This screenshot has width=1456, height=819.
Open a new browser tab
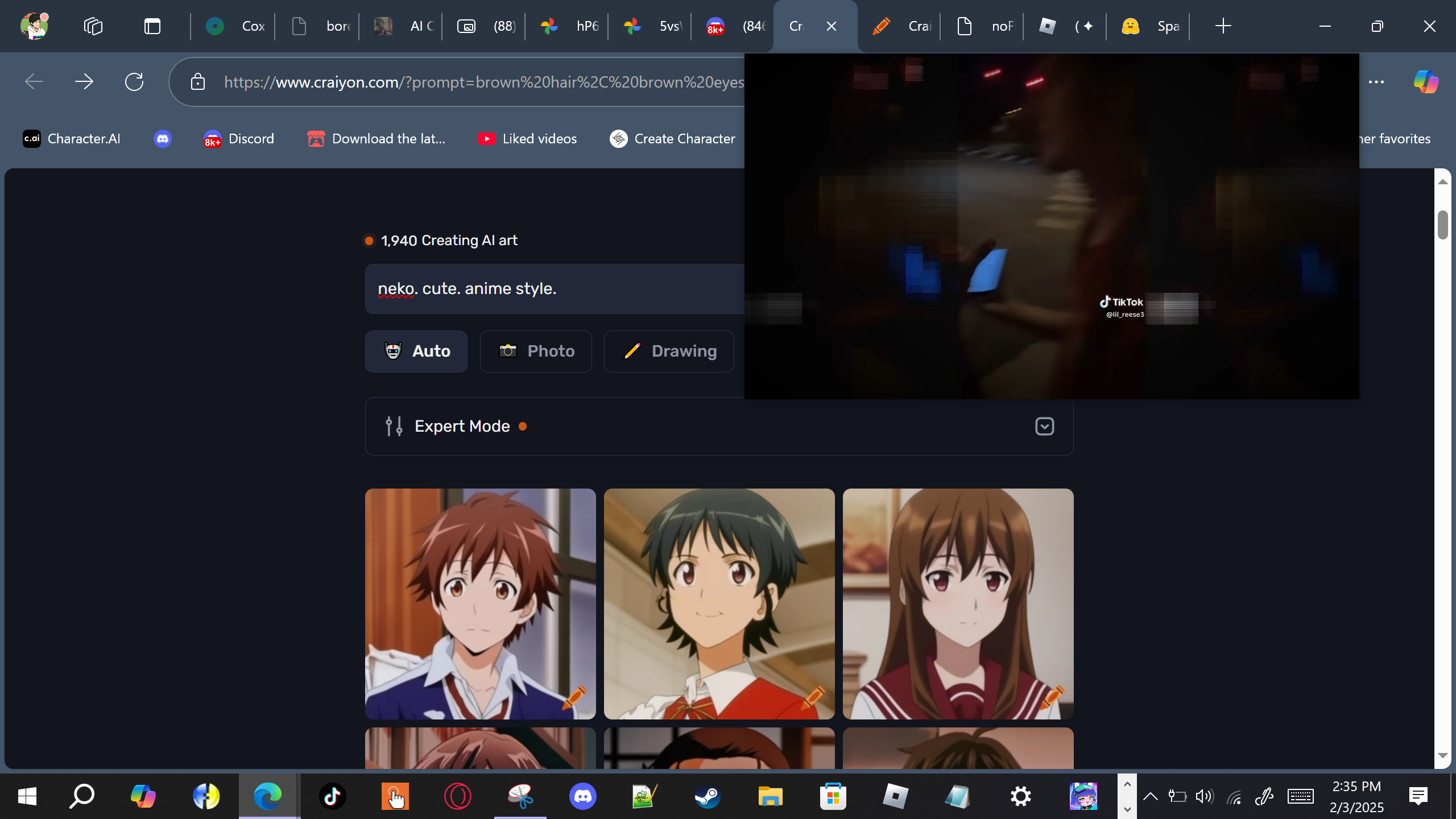click(1223, 26)
